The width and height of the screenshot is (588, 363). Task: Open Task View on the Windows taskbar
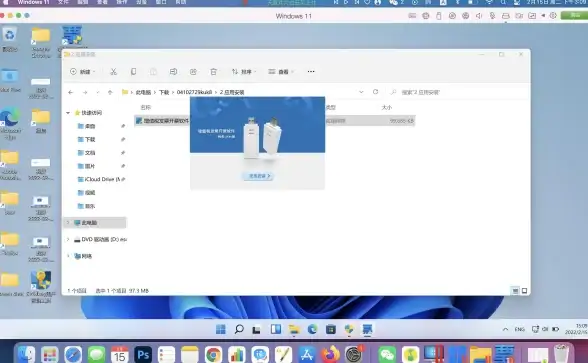pyautogui.click(x=257, y=329)
